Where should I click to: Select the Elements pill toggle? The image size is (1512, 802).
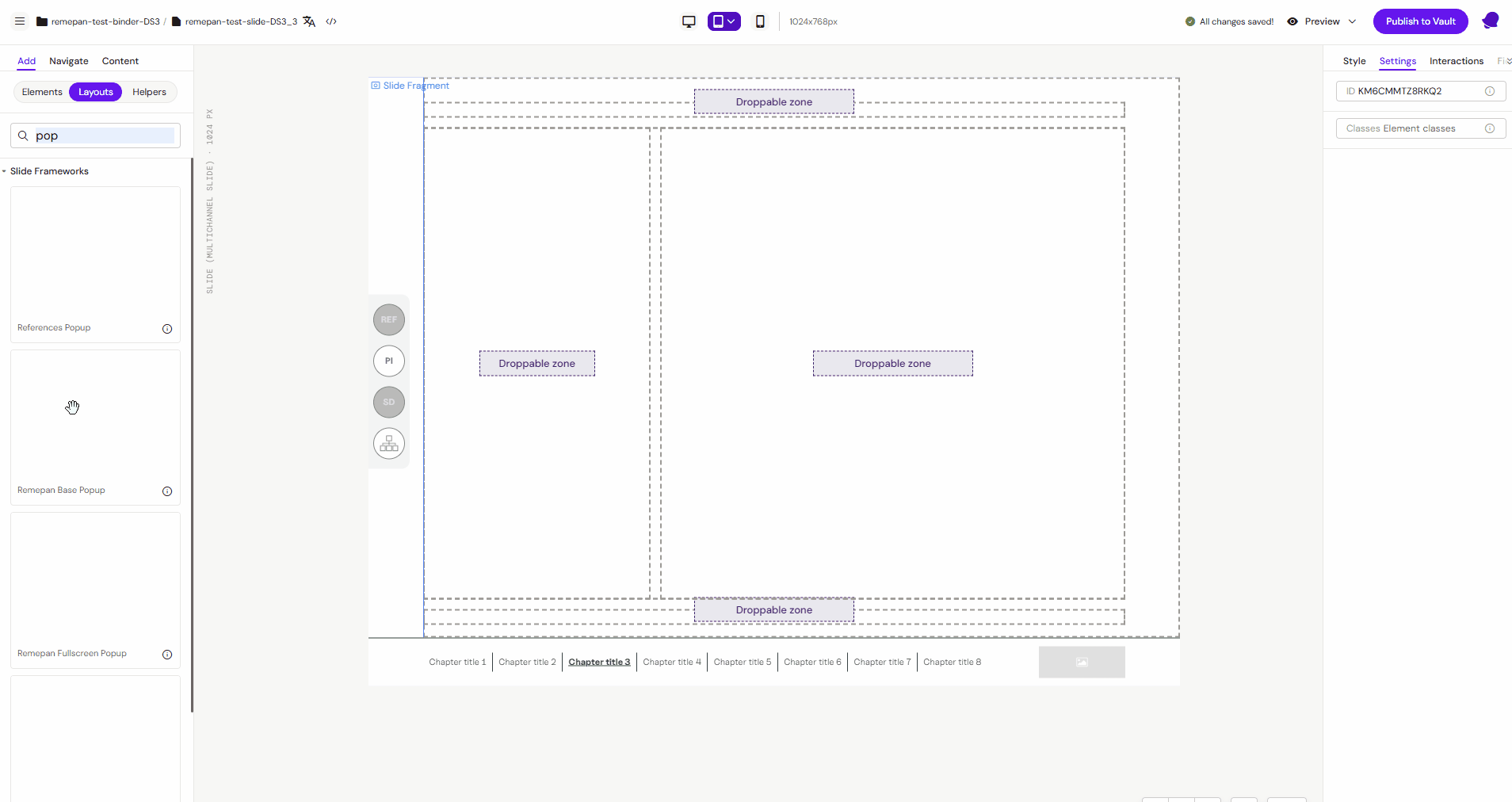tap(42, 92)
